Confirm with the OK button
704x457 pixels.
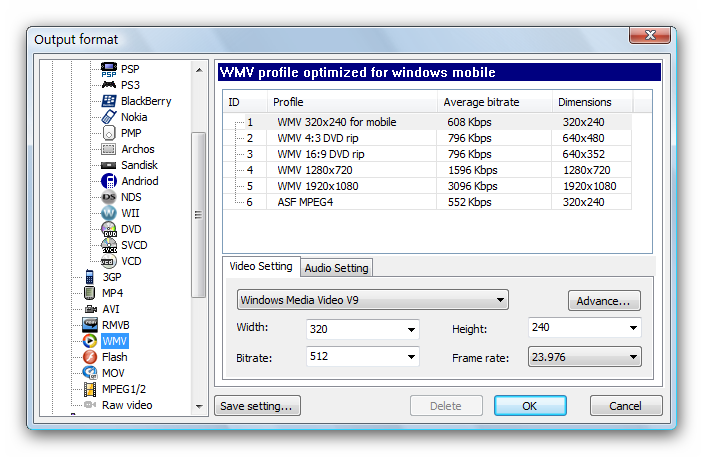pyautogui.click(x=530, y=406)
